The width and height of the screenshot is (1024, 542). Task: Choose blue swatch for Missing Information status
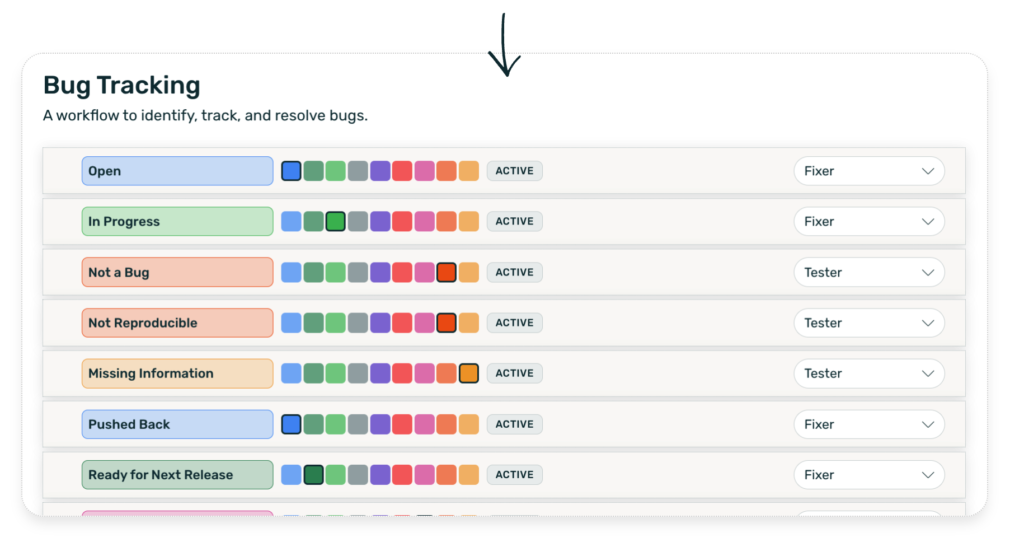click(x=291, y=373)
